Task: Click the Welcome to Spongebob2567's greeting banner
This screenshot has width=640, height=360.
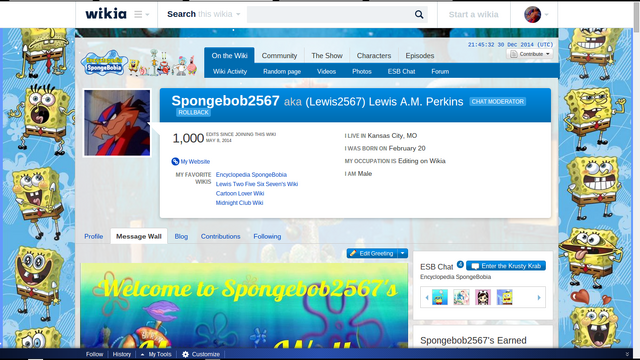Action: 244,305
